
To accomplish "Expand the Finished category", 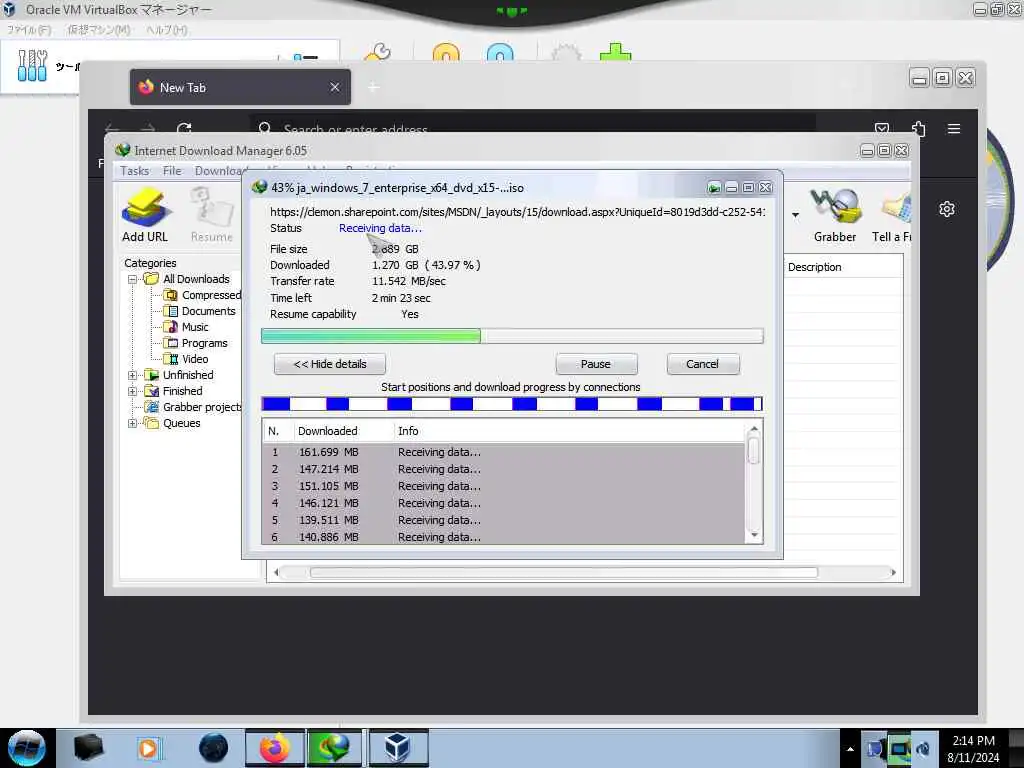I will point(133,391).
